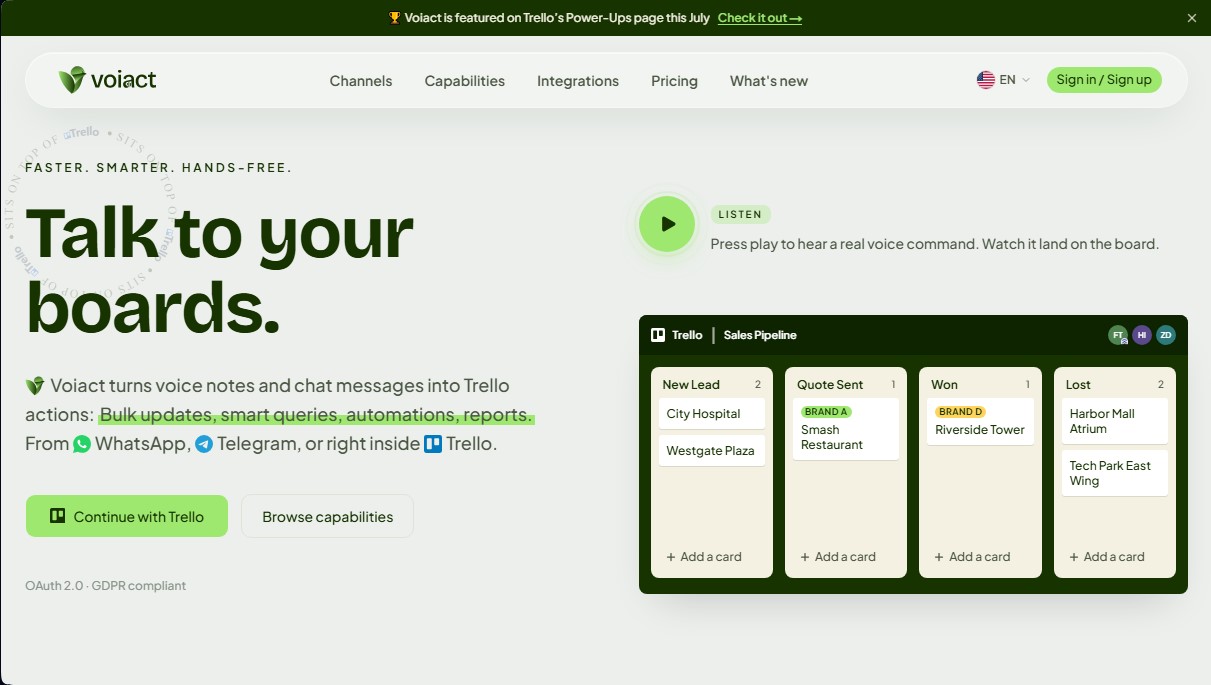
Task: Click the Trello icon beside 'Trello.' text
Action: point(433,444)
